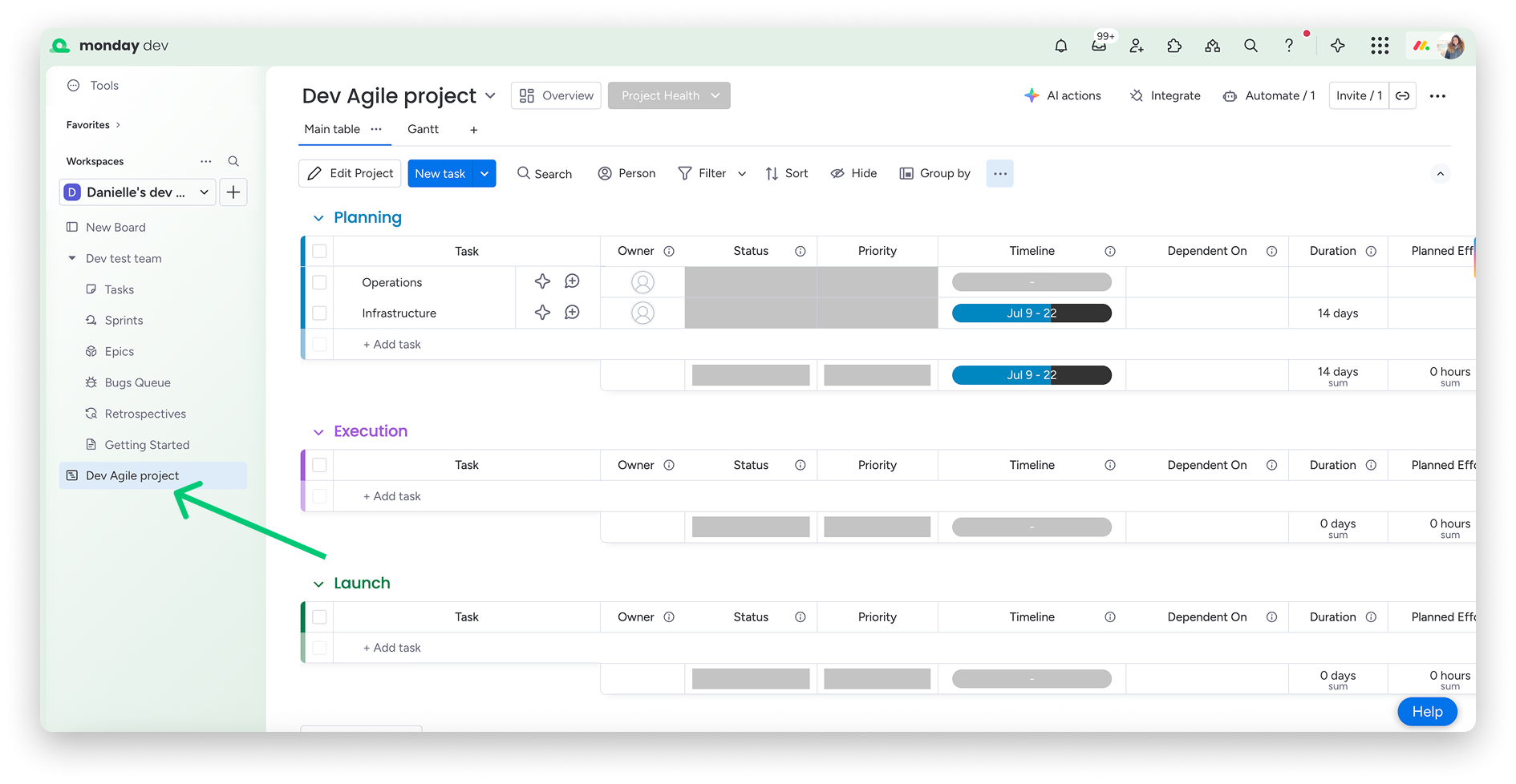Open Danielle's dev workspace selector
This screenshot has height=784, width=1516.
tap(138, 192)
